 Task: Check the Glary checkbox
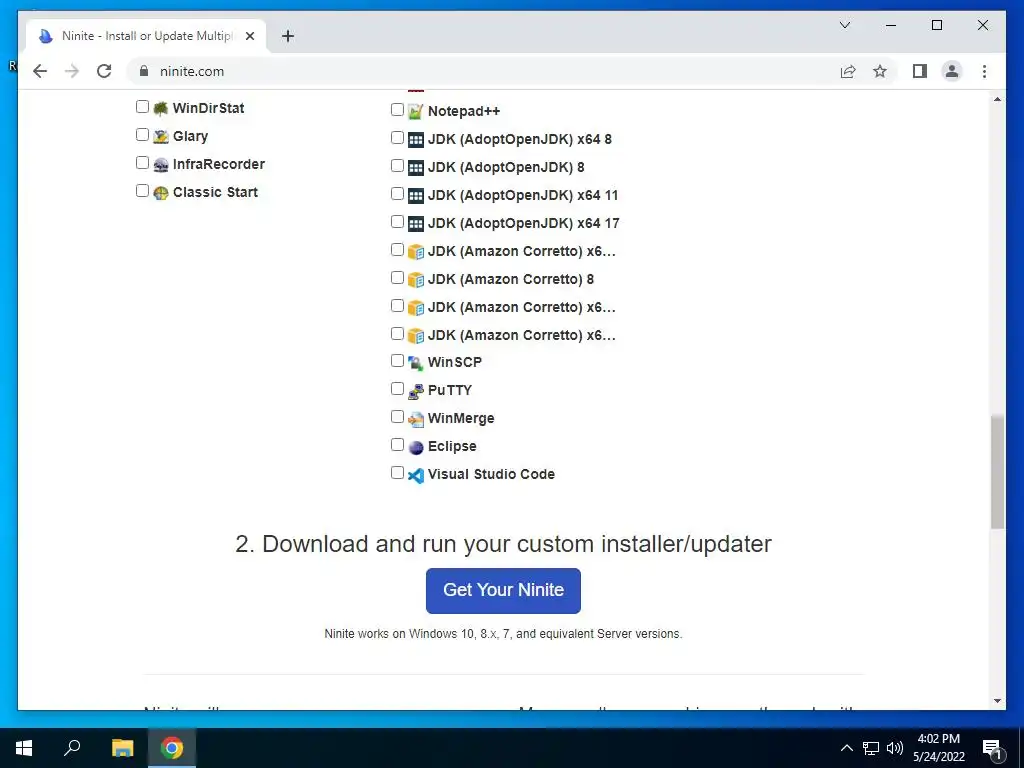142,135
